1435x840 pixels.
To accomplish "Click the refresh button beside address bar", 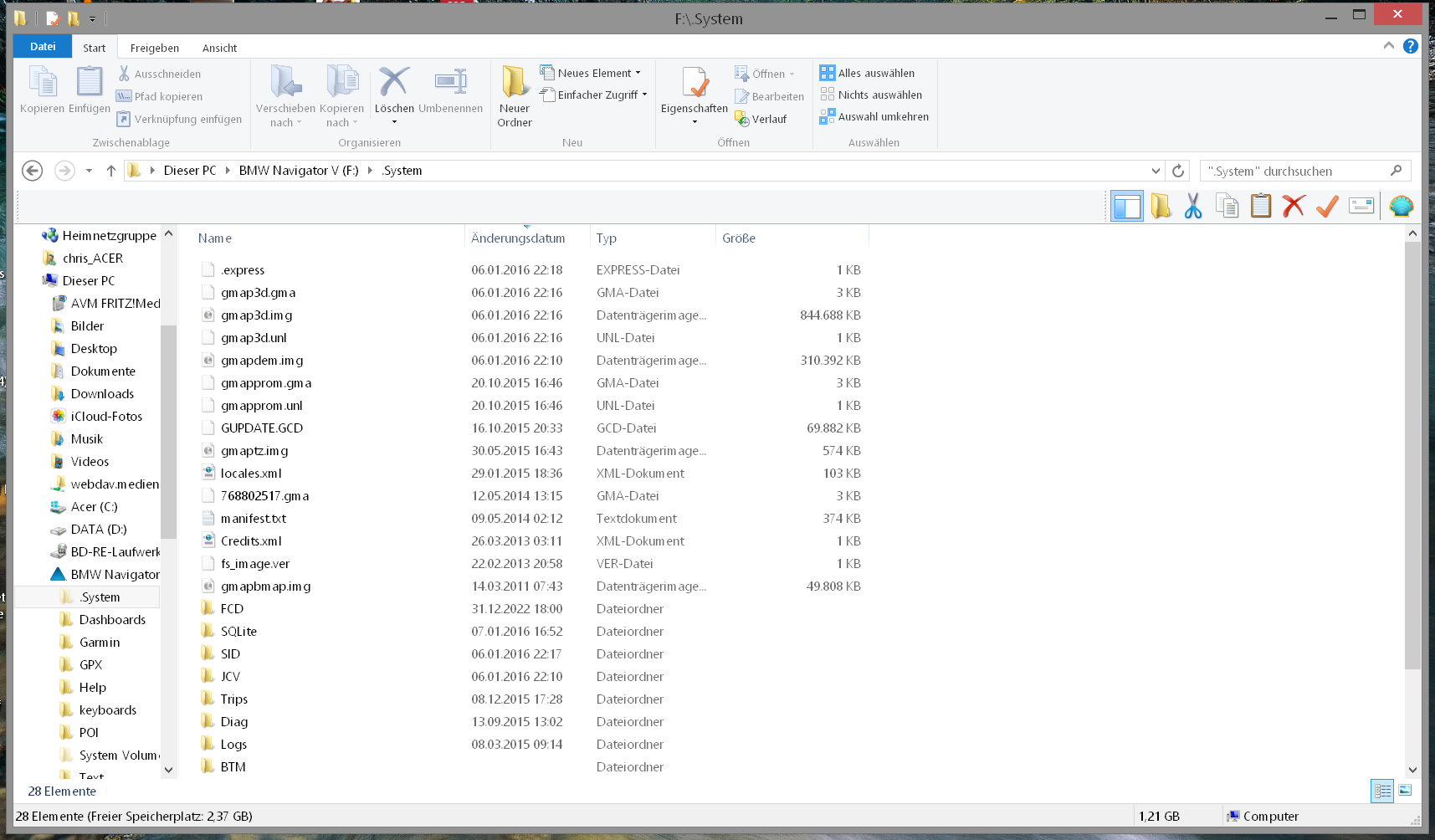I will click(1178, 171).
